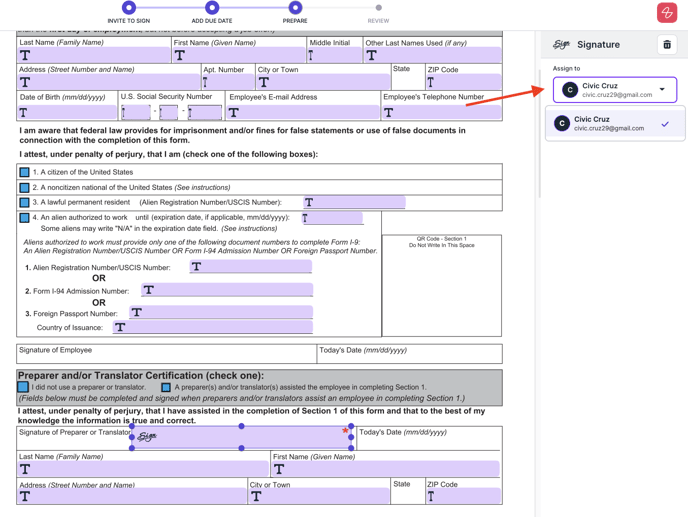Check 'I did not use a preparer or translator'

[23, 387]
